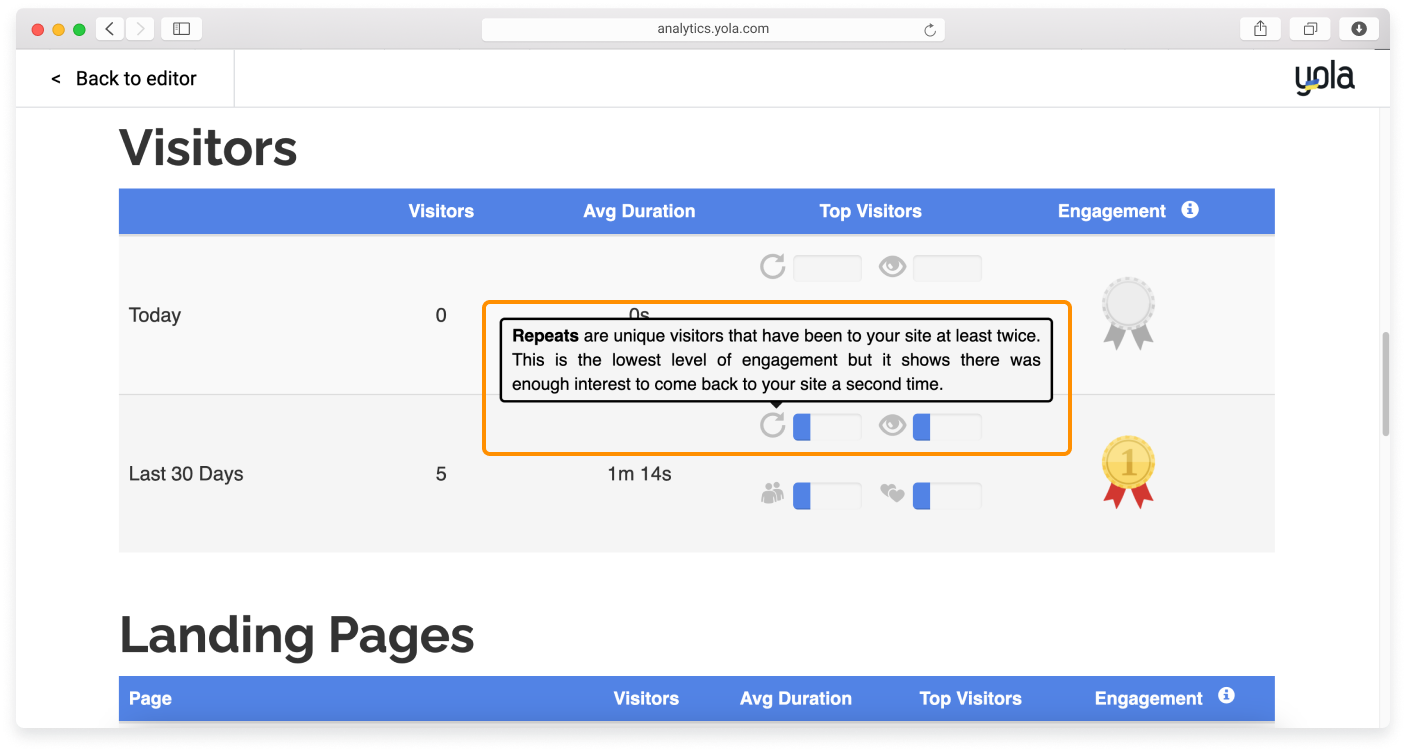Click the repeats progress bar in Last 30 Days

pyautogui.click(x=827, y=425)
